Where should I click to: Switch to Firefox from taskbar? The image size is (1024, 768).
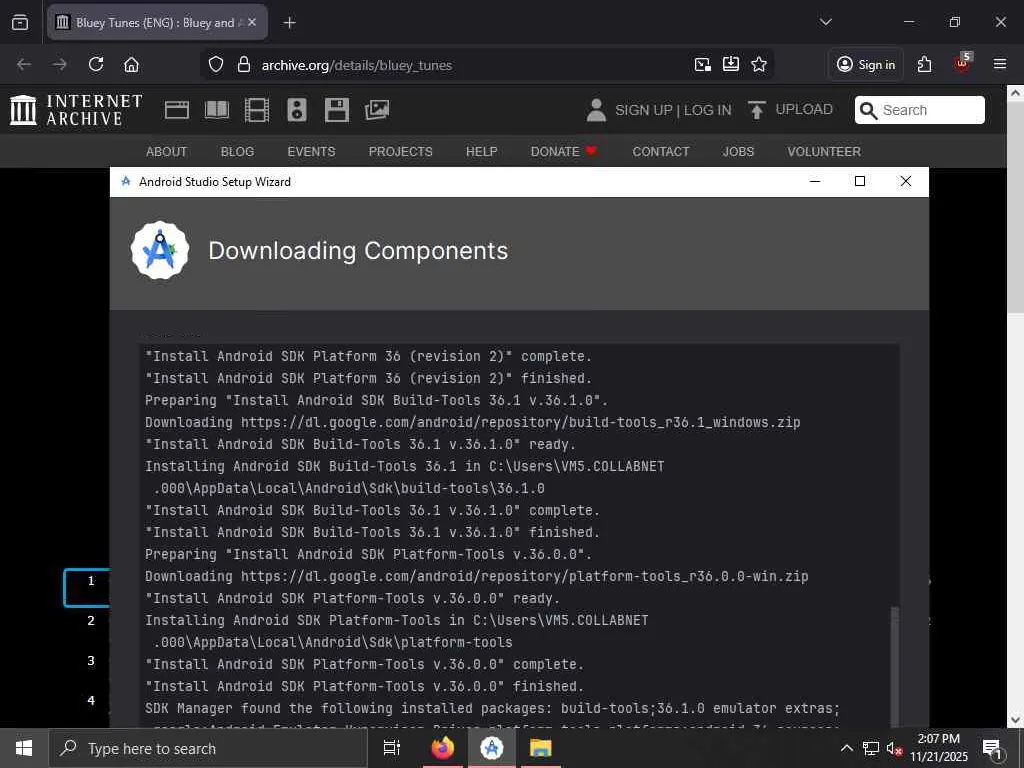(x=443, y=748)
